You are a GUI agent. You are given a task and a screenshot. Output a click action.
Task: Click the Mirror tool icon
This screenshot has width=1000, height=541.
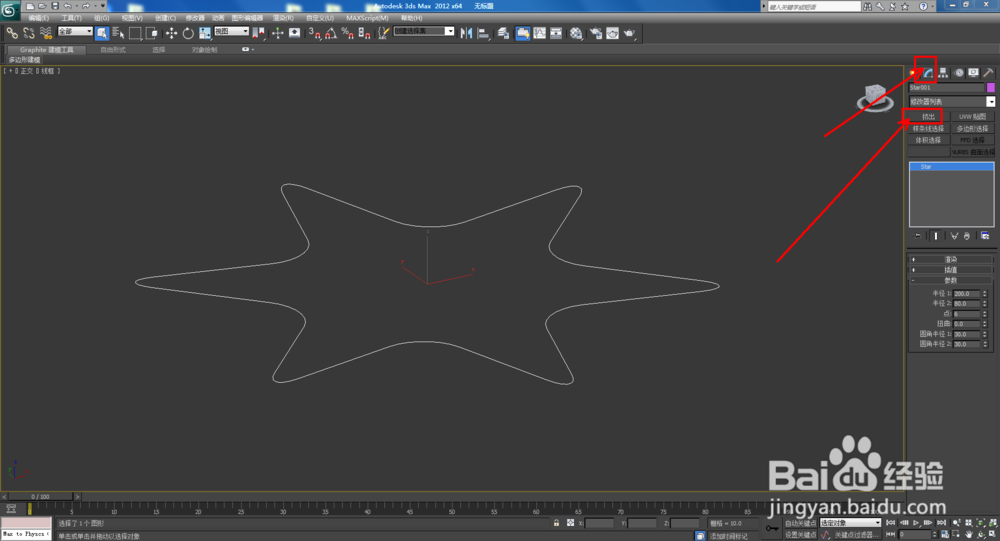click(466, 33)
